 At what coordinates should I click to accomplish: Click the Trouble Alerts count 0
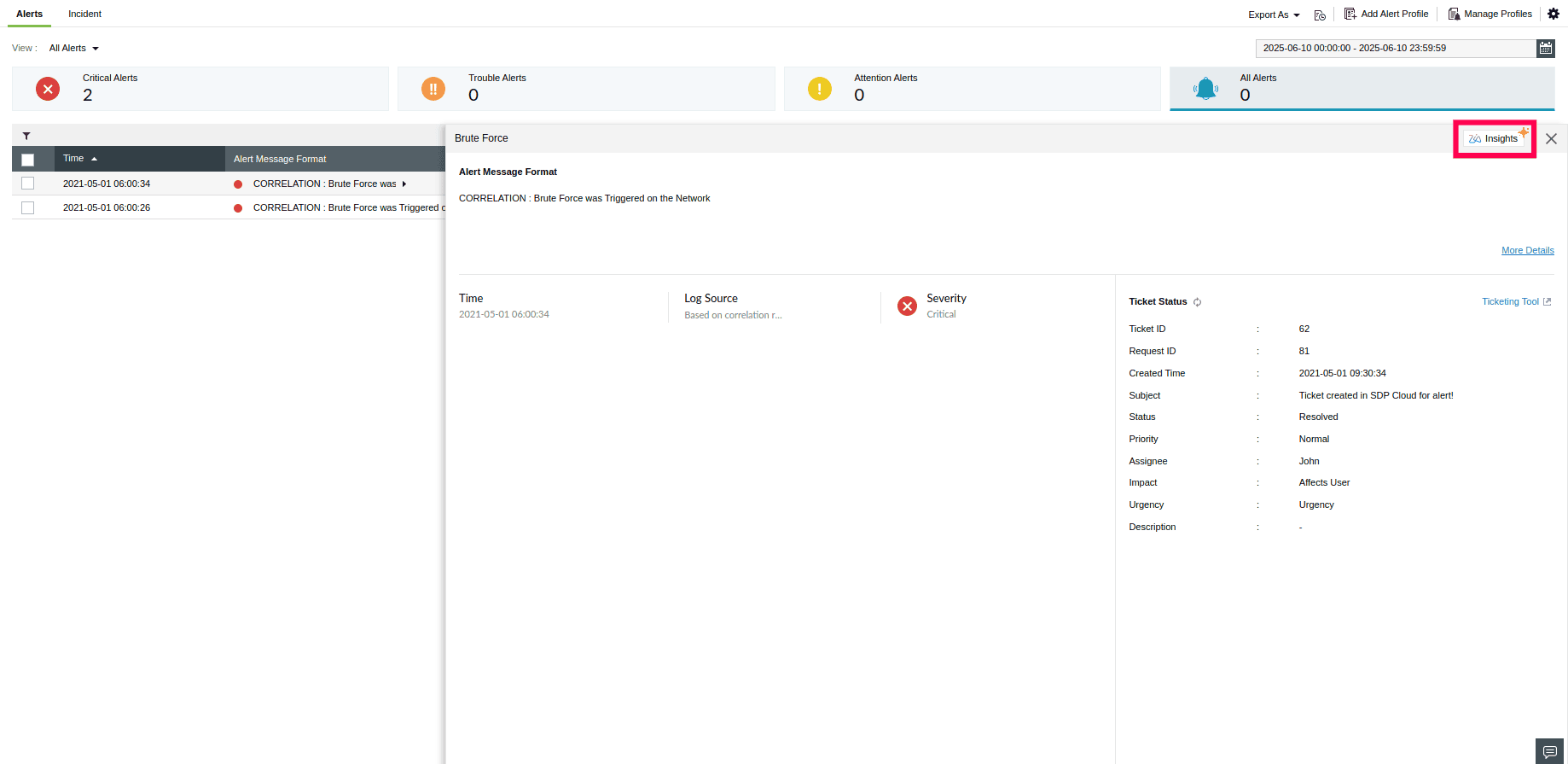point(473,95)
